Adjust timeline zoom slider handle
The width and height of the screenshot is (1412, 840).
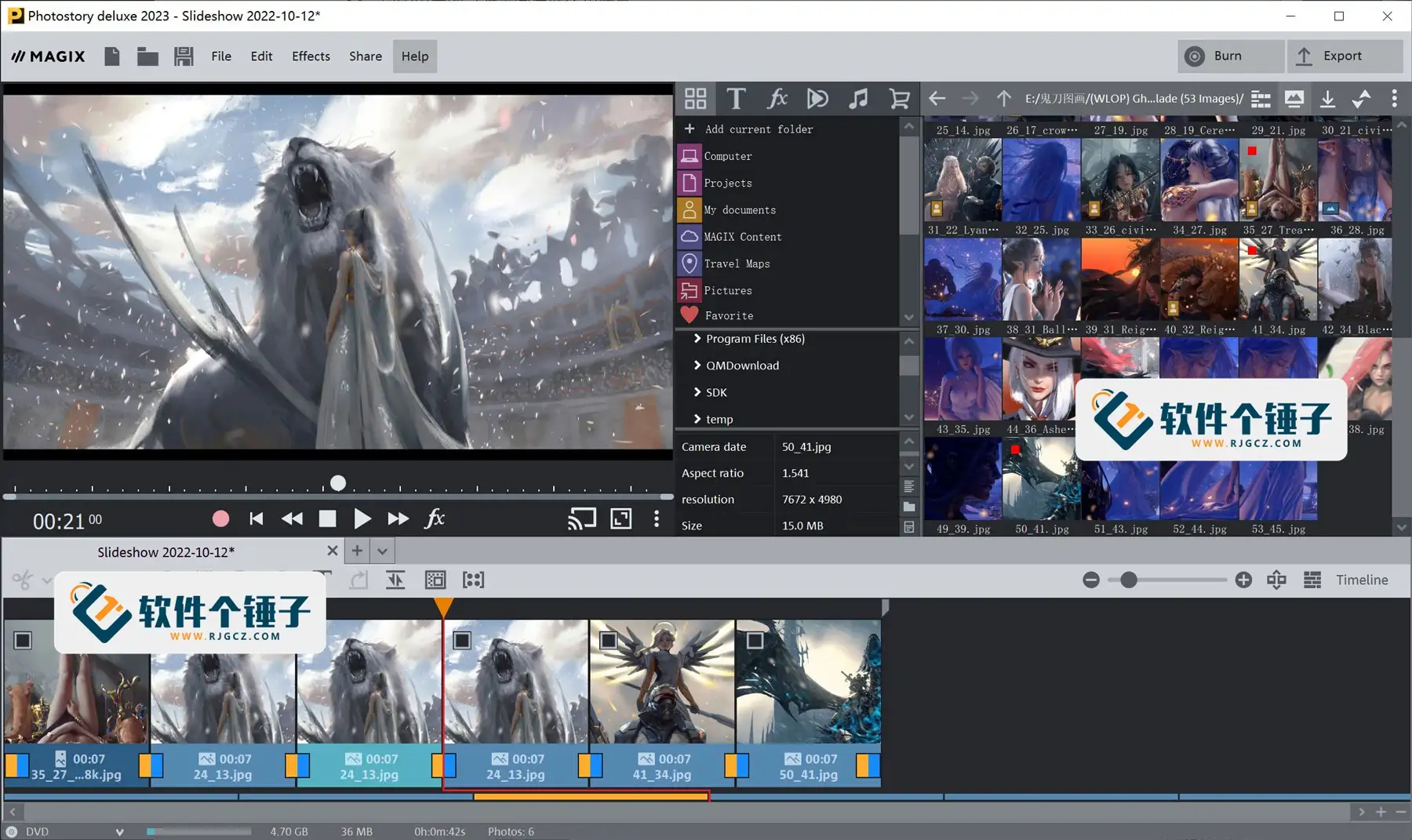(x=1128, y=580)
